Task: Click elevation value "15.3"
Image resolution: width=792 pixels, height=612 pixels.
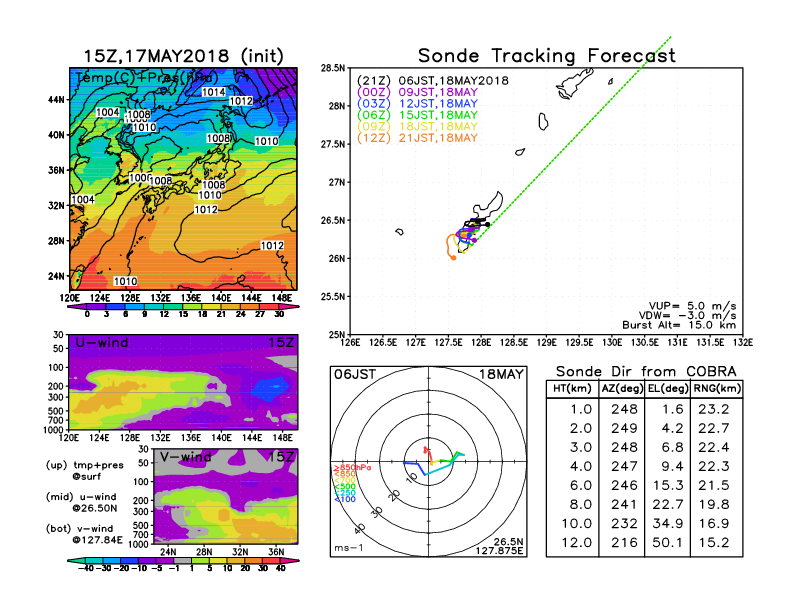Action: pos(668,485)
